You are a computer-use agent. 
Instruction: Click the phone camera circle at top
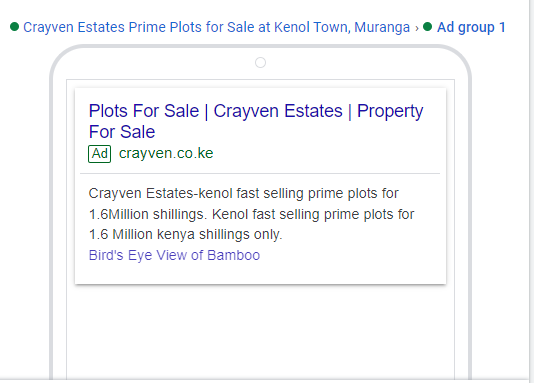coord(260,63)
